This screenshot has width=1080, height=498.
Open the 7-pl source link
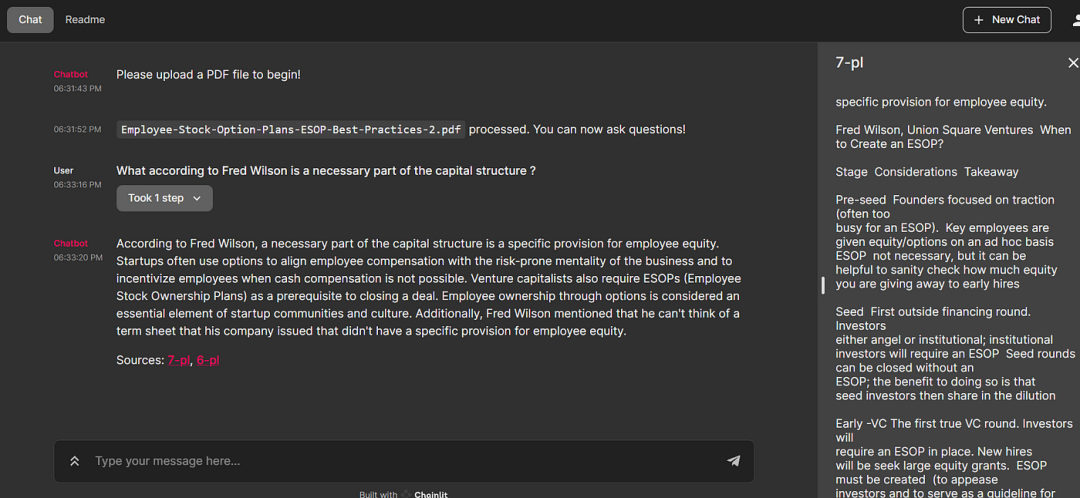pos(178,360)
